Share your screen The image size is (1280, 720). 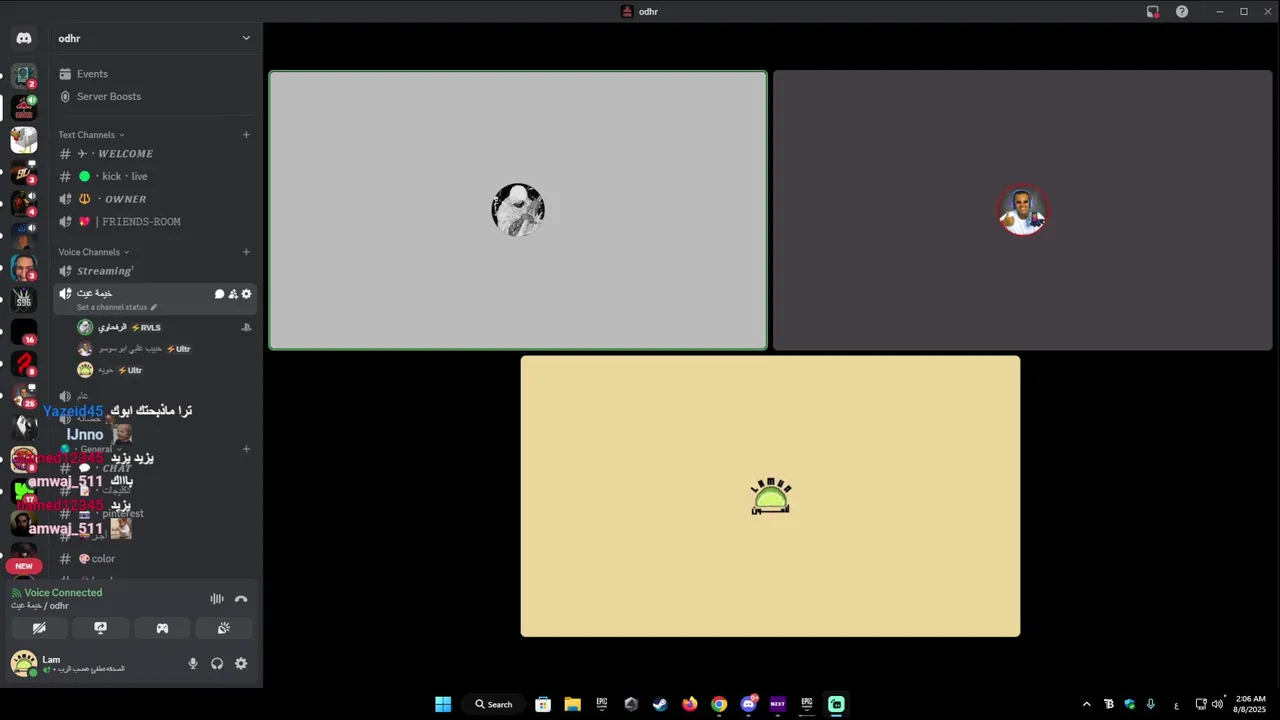(100, 628)
